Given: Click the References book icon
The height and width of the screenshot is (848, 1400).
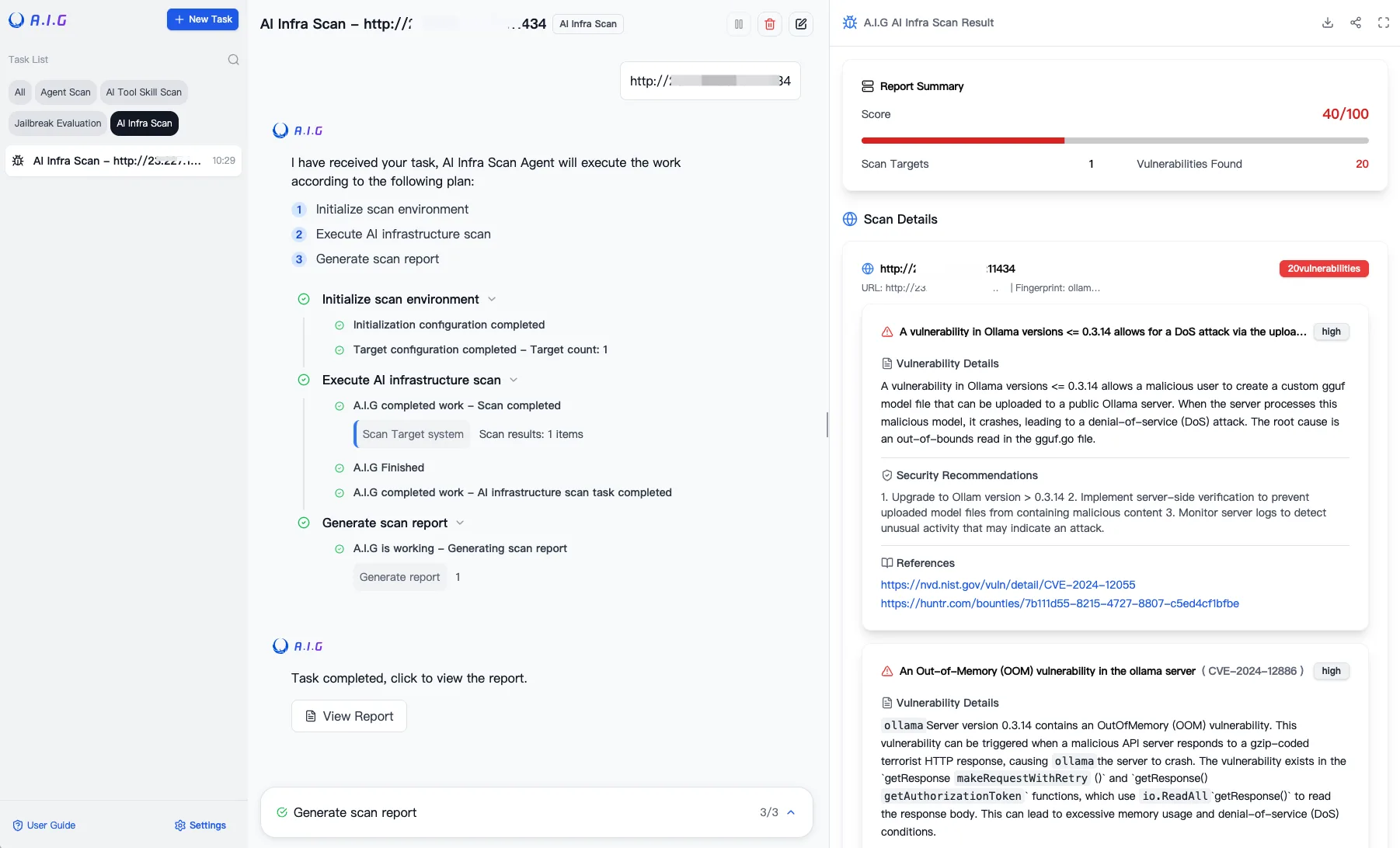Looking at the screenshot, I should 886,563.
